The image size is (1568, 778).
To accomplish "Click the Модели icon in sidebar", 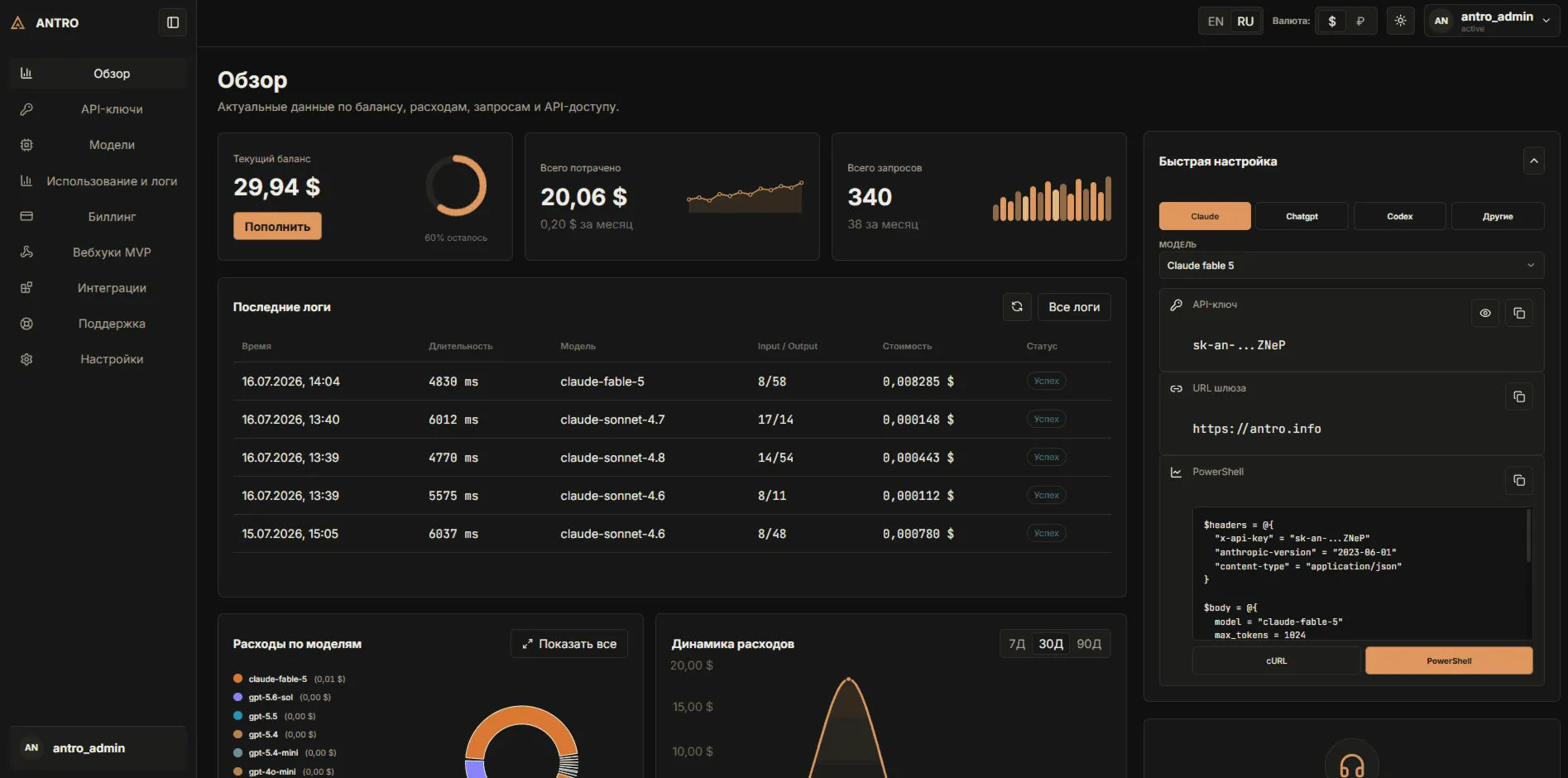I will click(26, 144).
